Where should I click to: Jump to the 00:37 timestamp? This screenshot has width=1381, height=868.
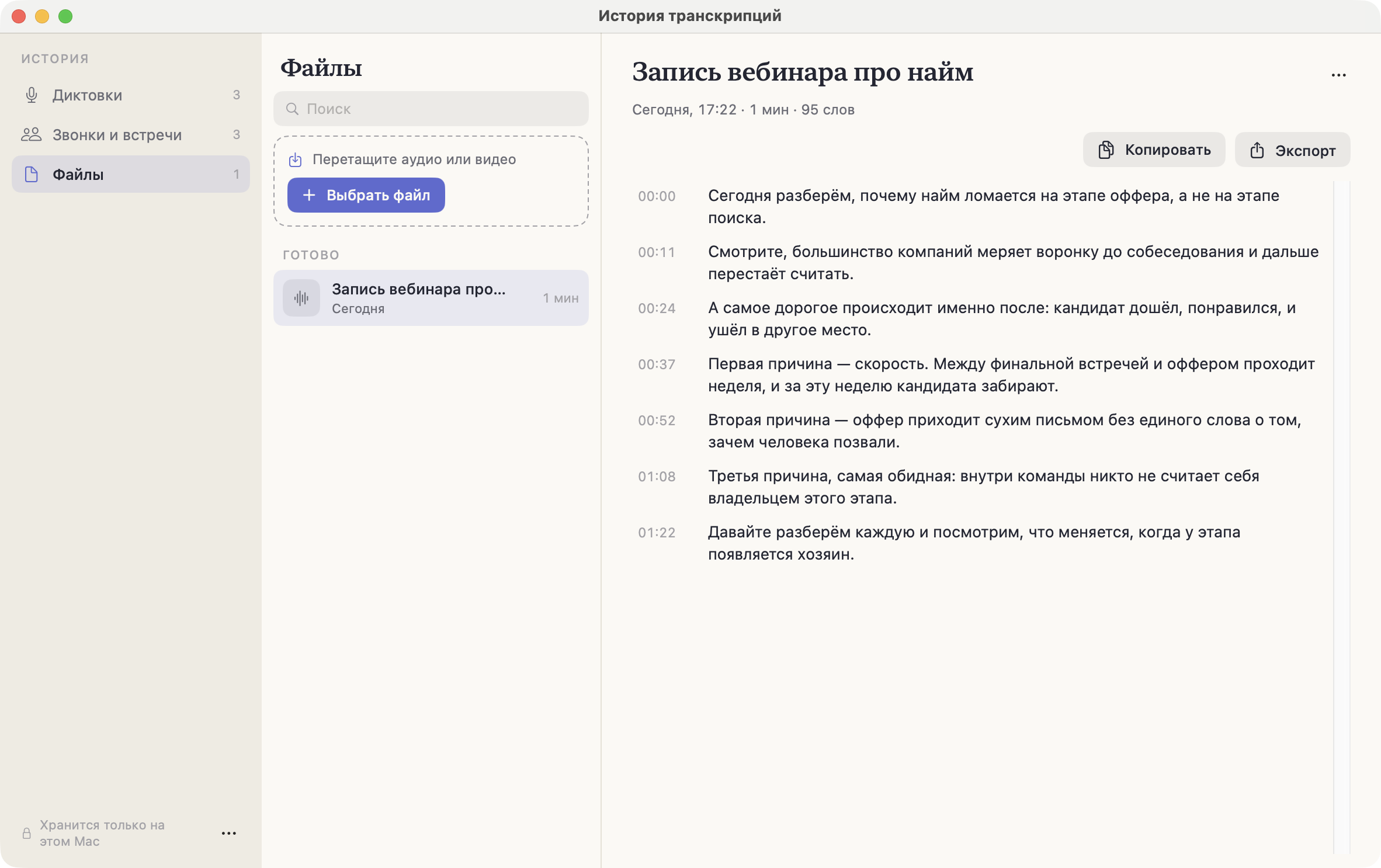657,364
